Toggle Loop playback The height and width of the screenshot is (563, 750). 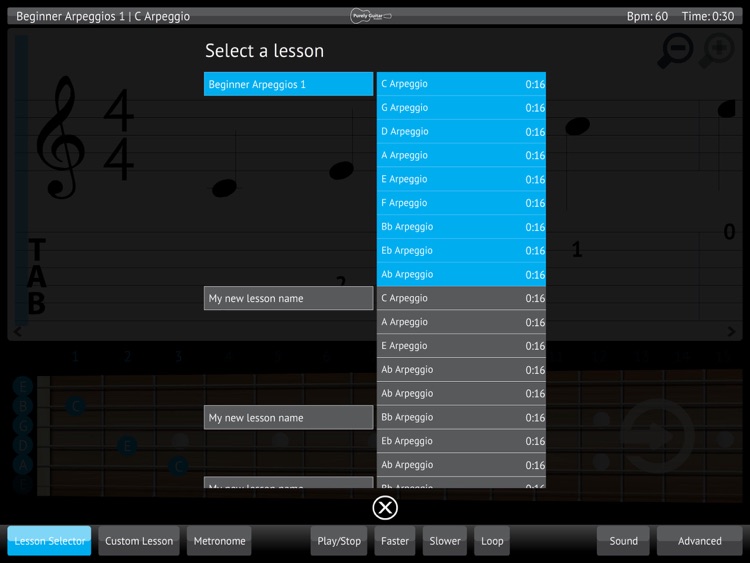(492, 541)
